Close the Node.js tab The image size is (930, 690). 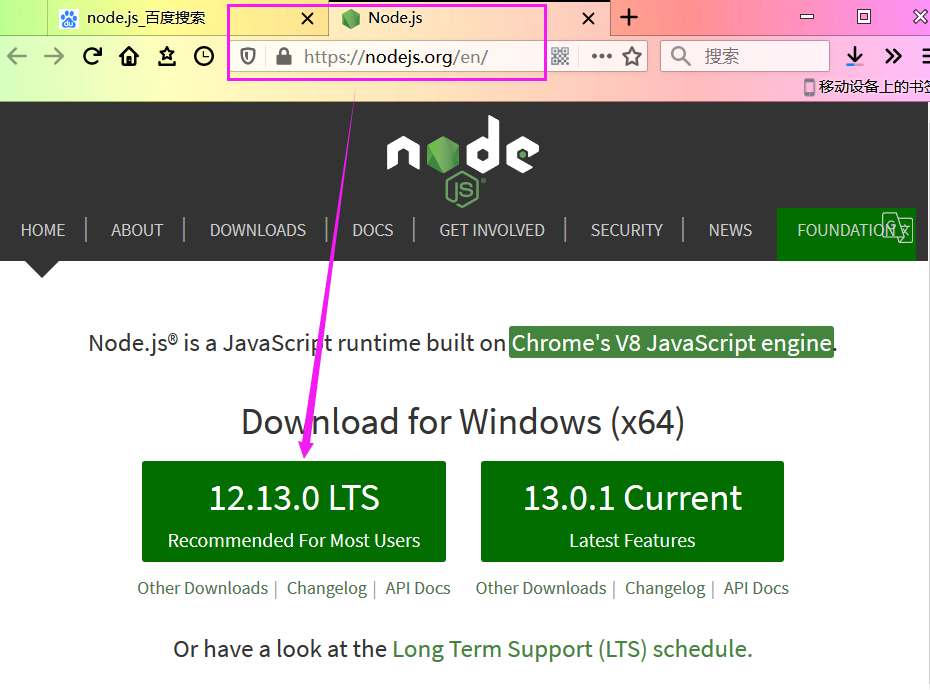tap(588, 19)
